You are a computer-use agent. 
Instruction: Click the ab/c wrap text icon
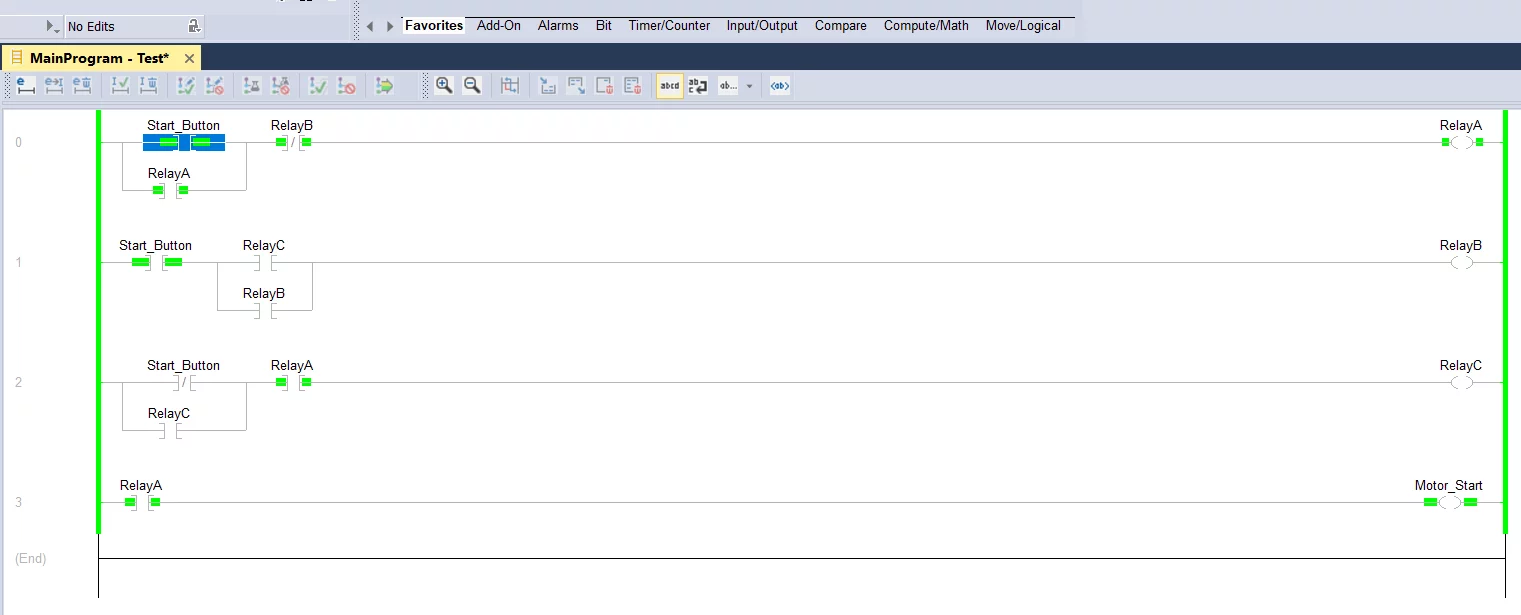tap(698, 86)
